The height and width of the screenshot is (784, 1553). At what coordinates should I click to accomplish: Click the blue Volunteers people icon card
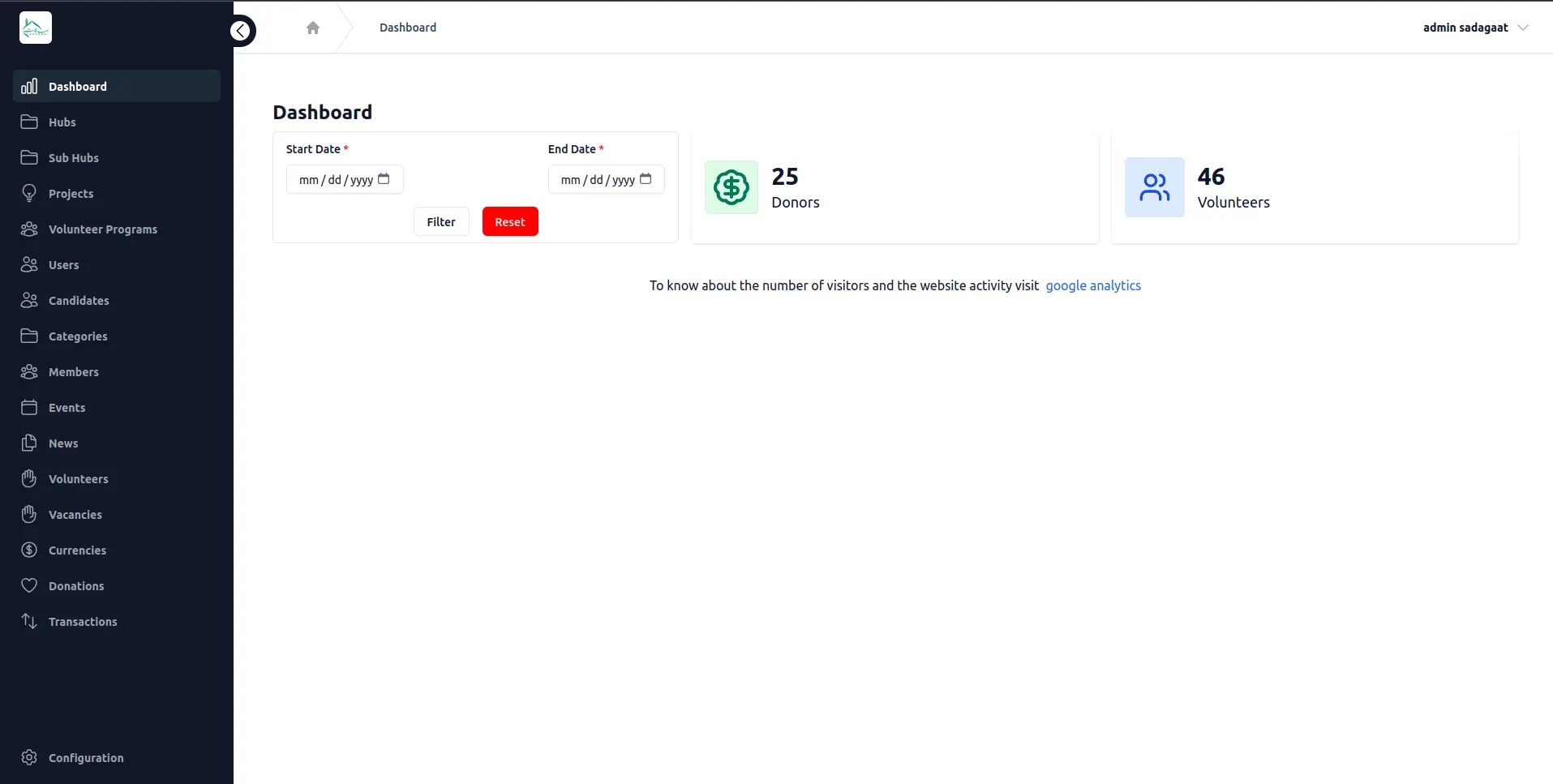(1155, 187)
